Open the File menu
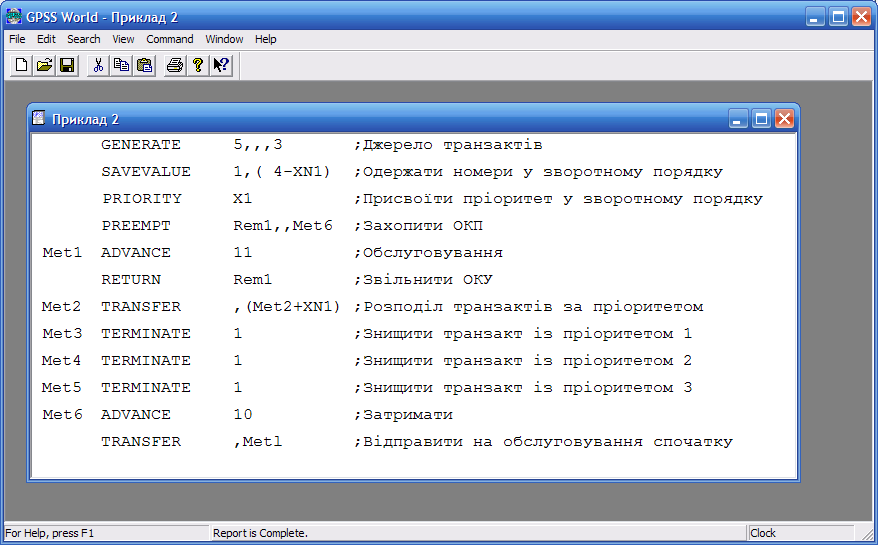Screen dimensions: 878x545 pyautogui.click(x=17, y=39)
